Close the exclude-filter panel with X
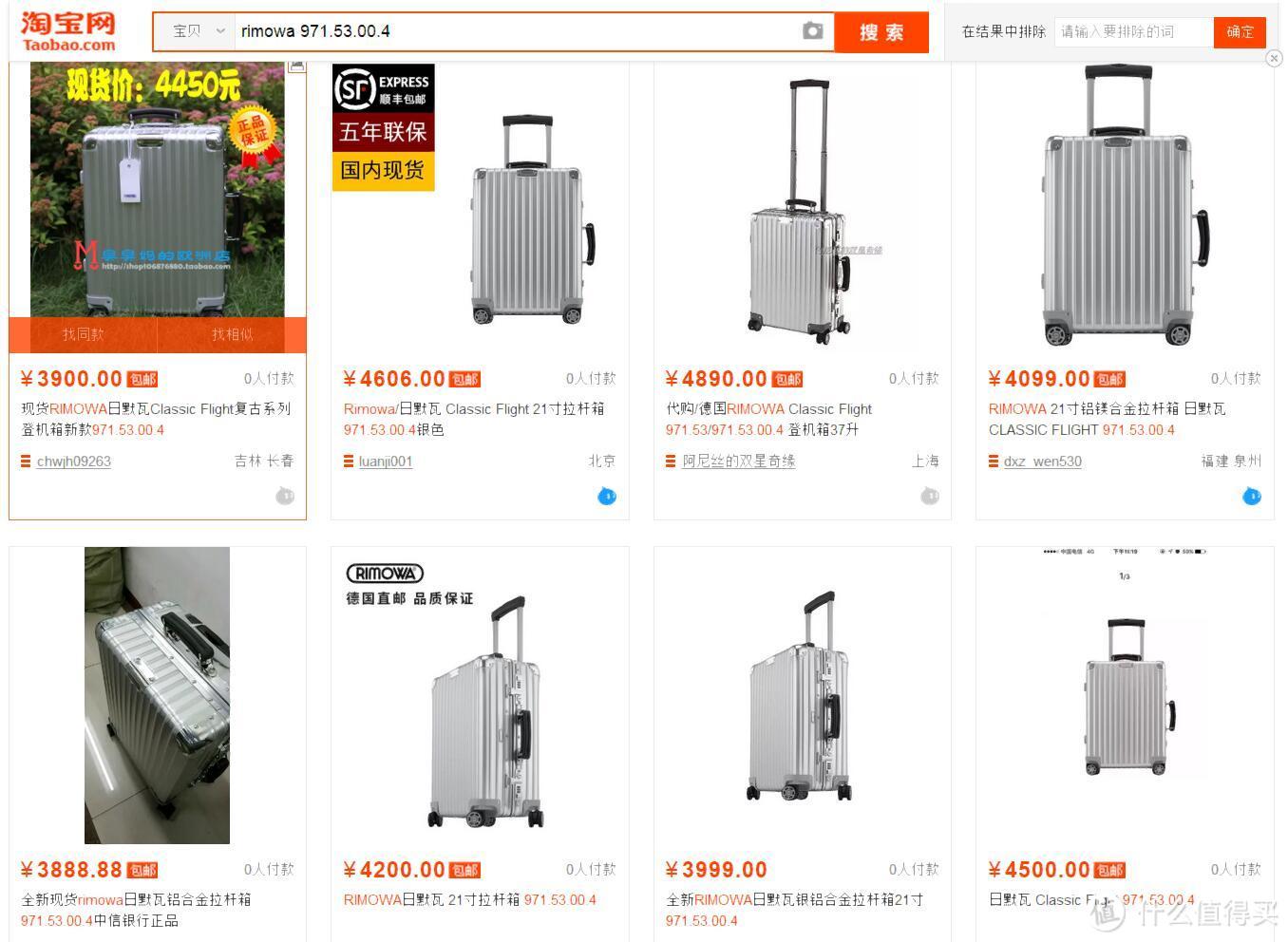The image size is (1288, 942). tap(1274, 59)
